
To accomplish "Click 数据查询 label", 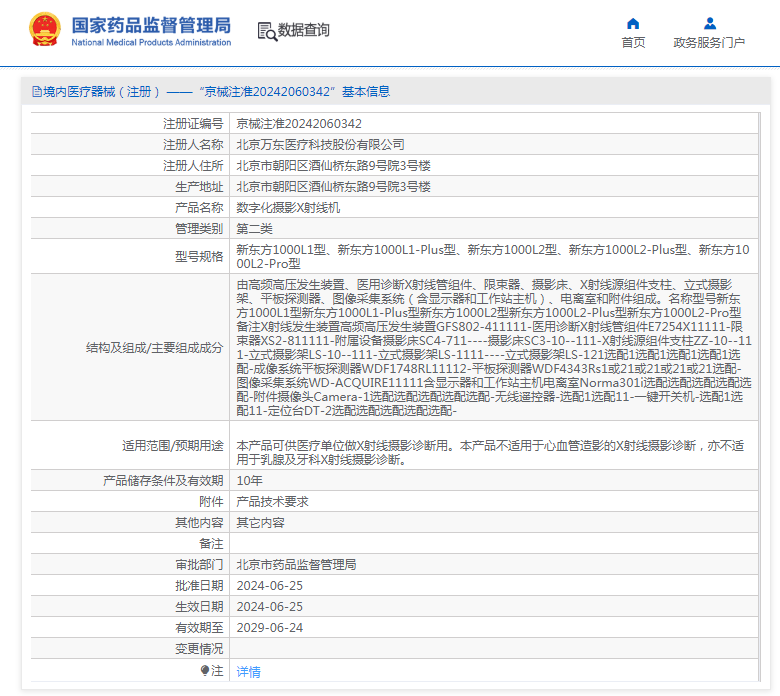I will 303,30.
